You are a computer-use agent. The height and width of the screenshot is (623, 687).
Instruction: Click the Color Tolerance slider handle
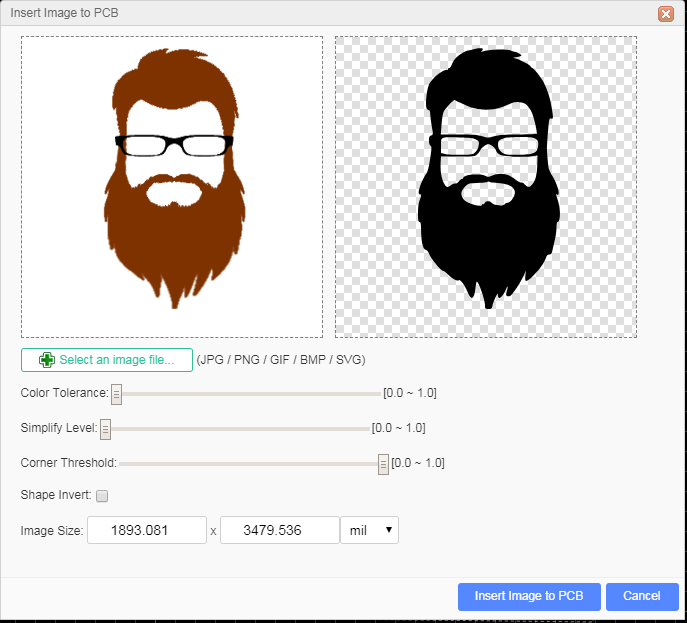click(116, 394)
